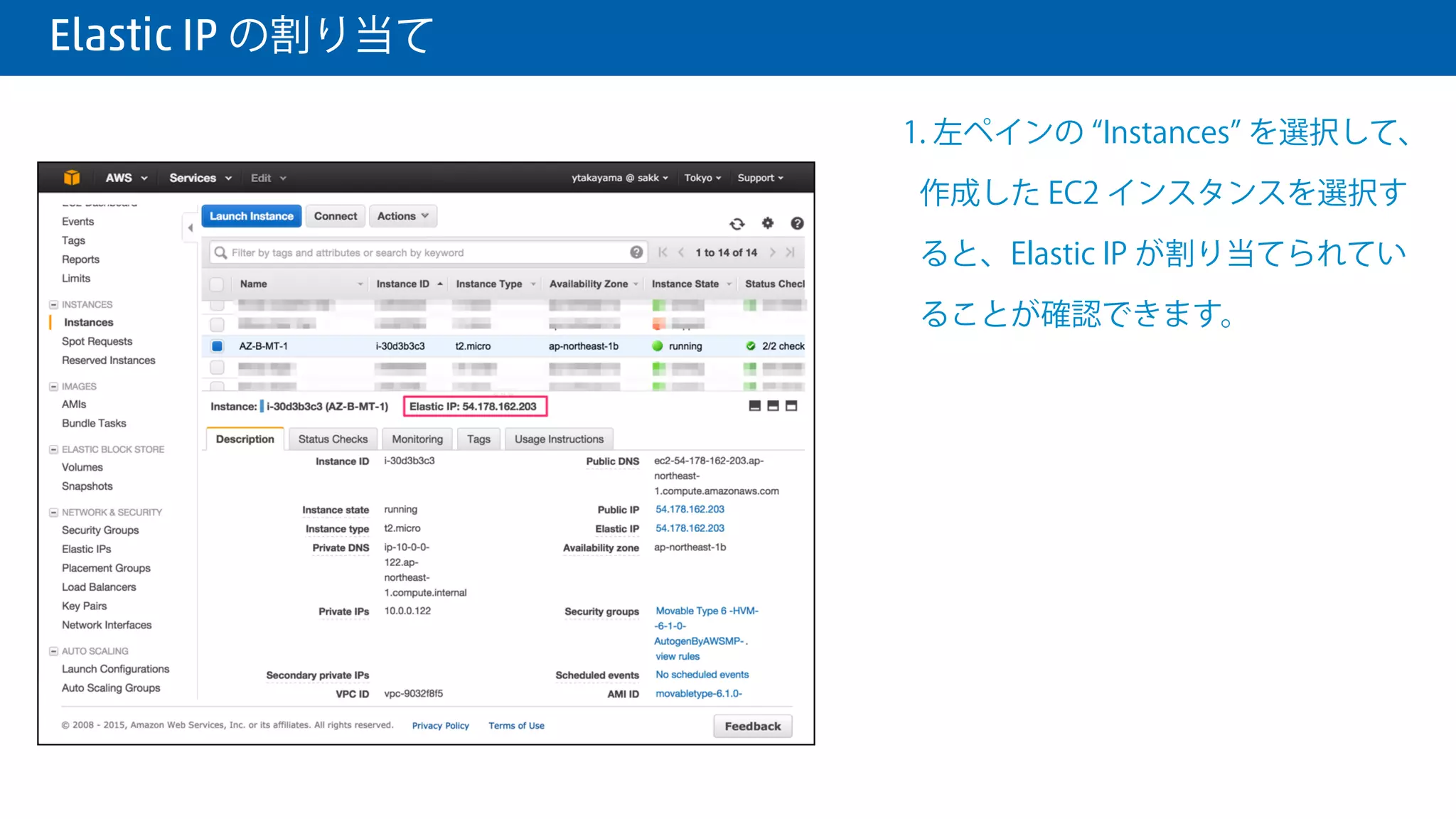Open the Tokyo region dropdown
The width and height of the screenshot is (1456, 819).
tap(702, 178)
